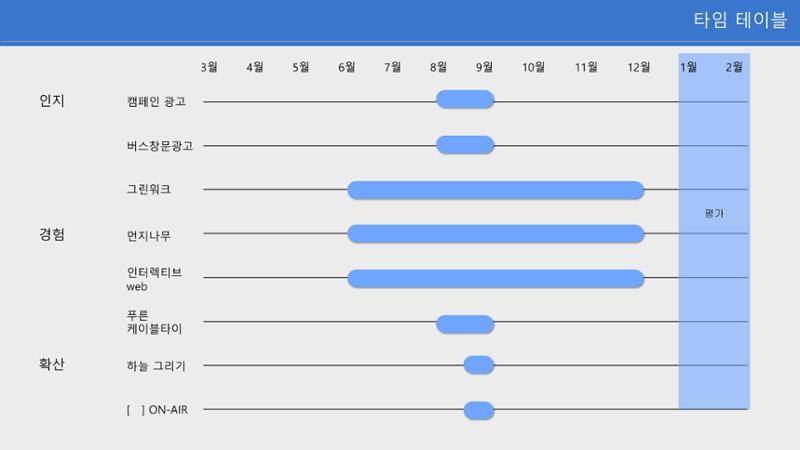Click the 인터렉티브 web schedule bar
The height and width of the screenshot is (450, 800).
tap(495, 279)
